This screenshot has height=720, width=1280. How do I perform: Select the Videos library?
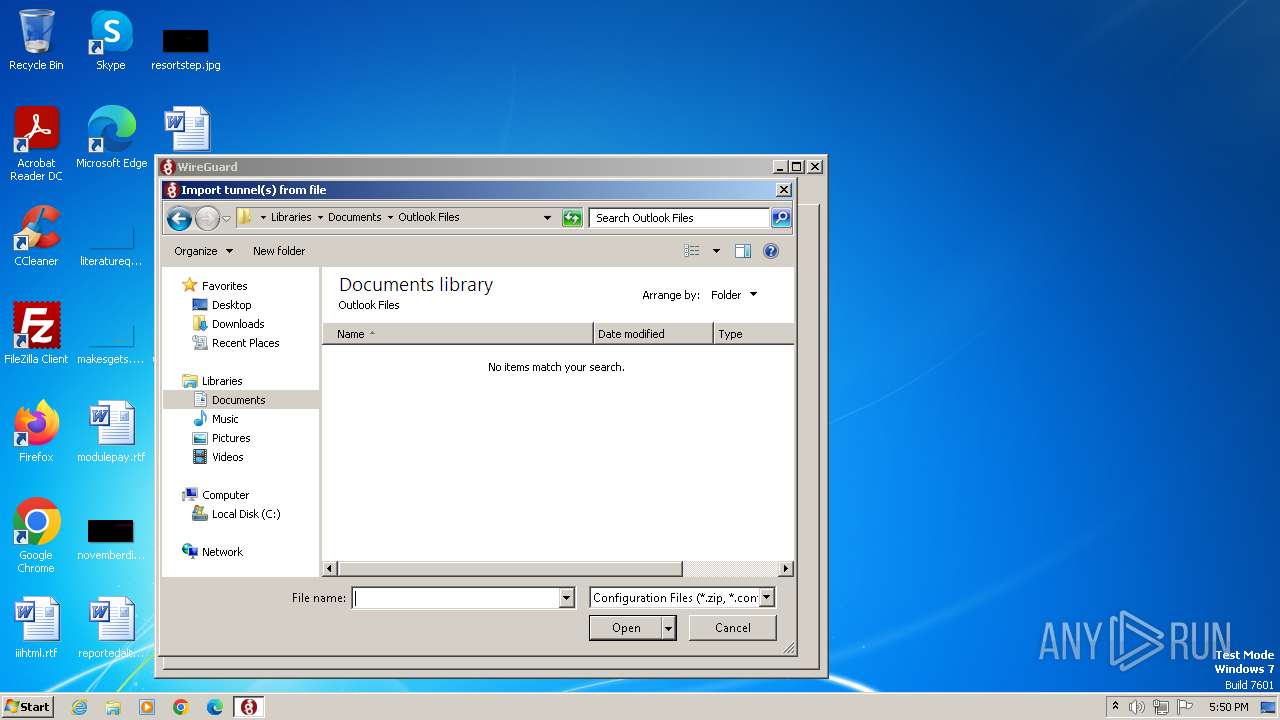(x=227, y=457)
